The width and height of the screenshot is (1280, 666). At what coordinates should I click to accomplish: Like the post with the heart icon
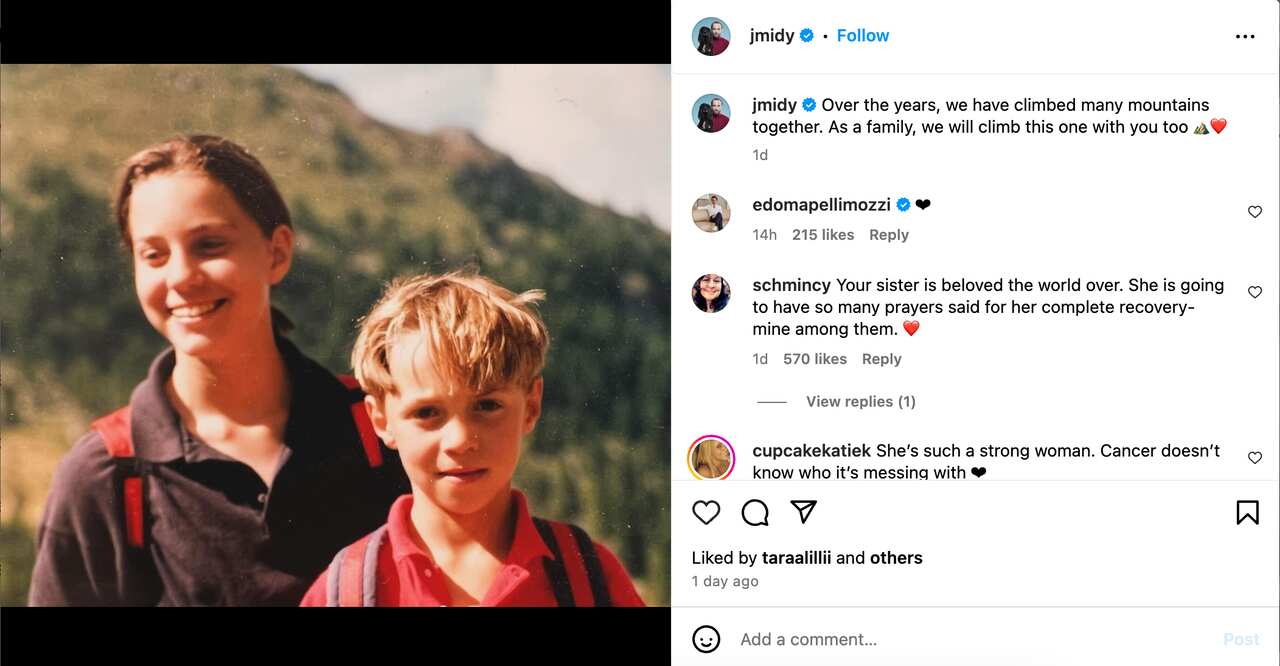pos(706,513)
